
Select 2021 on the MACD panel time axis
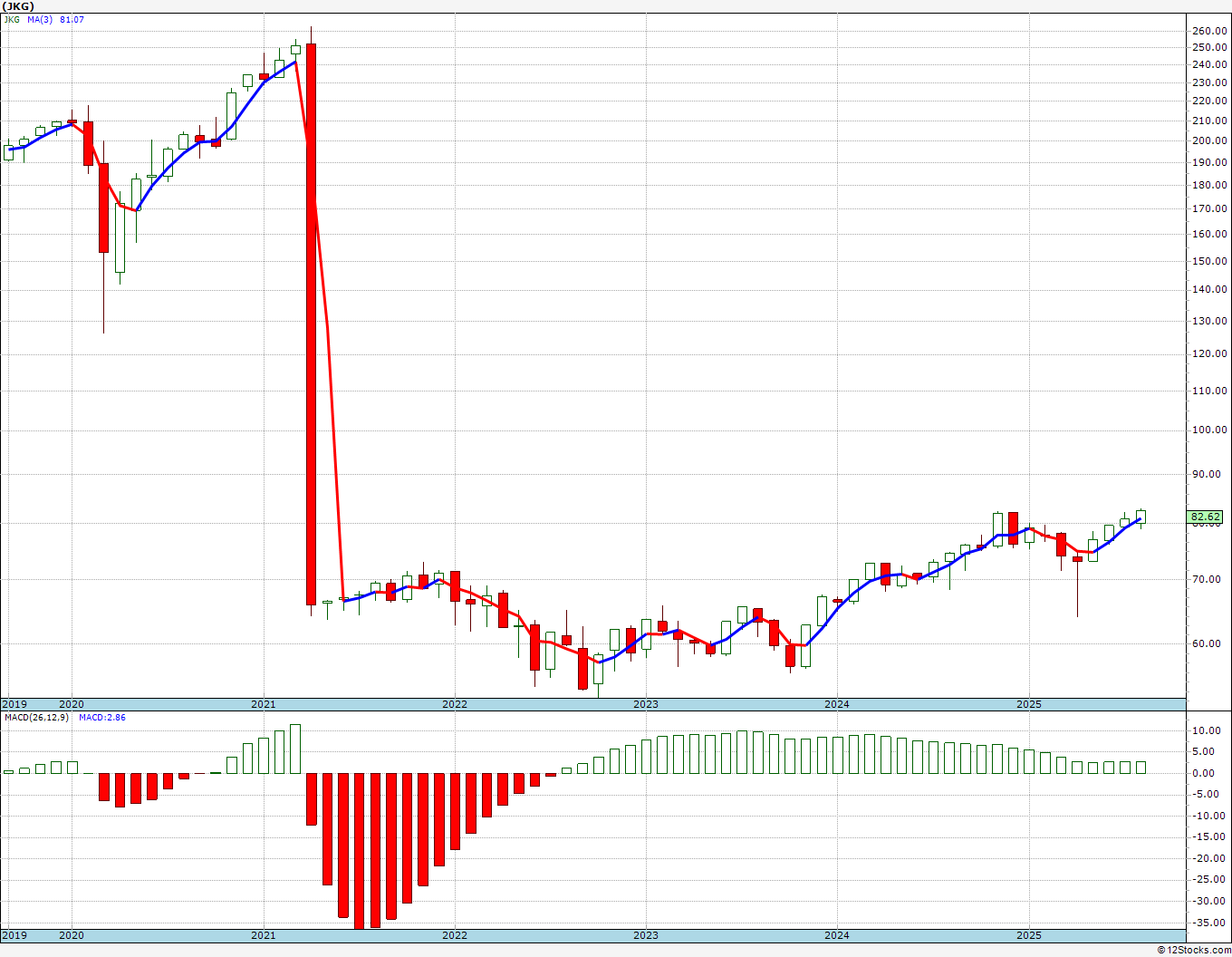click(x=264, y=935)
